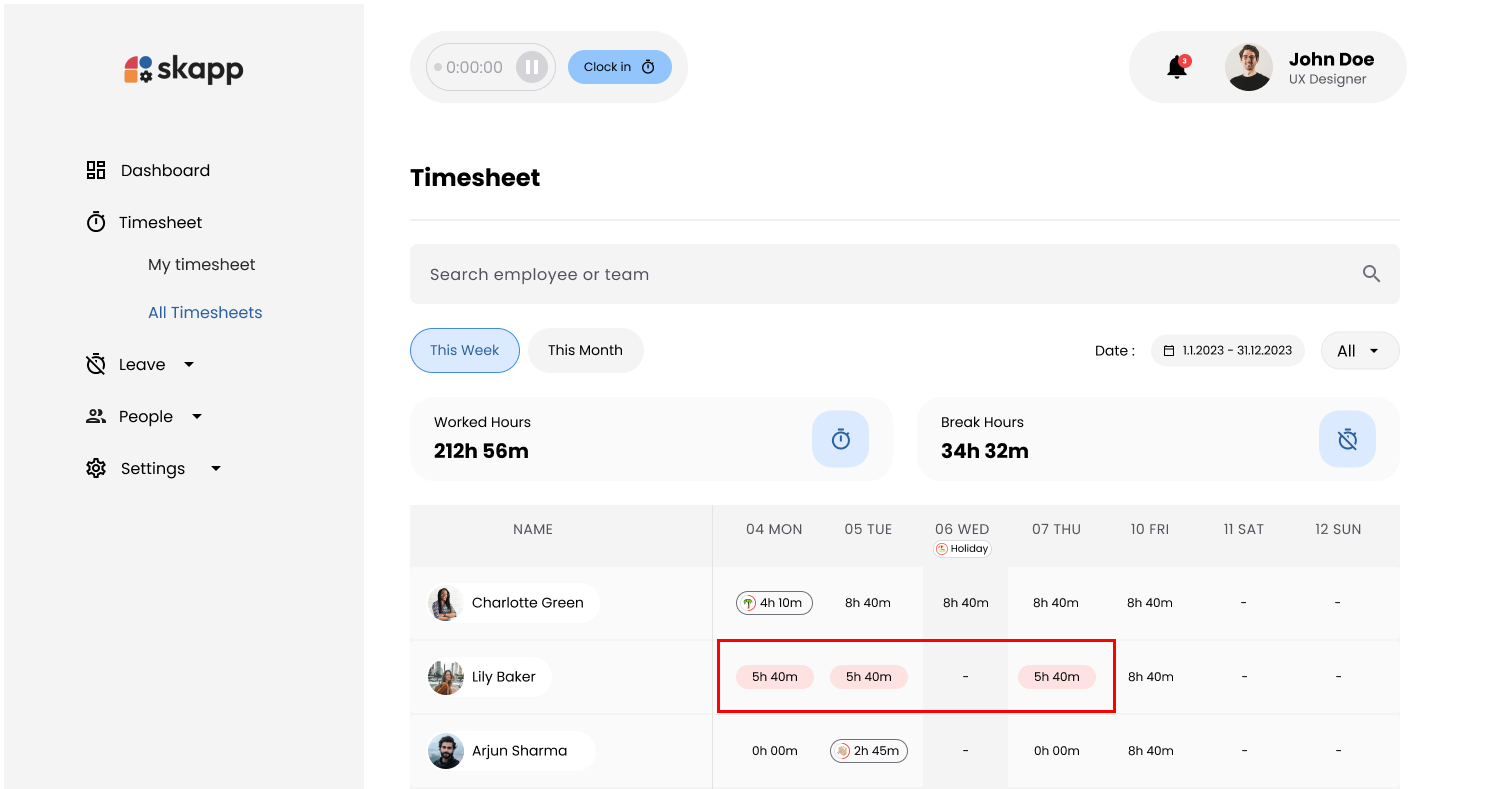1512x789 pixels.
Task: Select the Timesheet stopwatch icon in sidebar
Action: click(95, 222)
